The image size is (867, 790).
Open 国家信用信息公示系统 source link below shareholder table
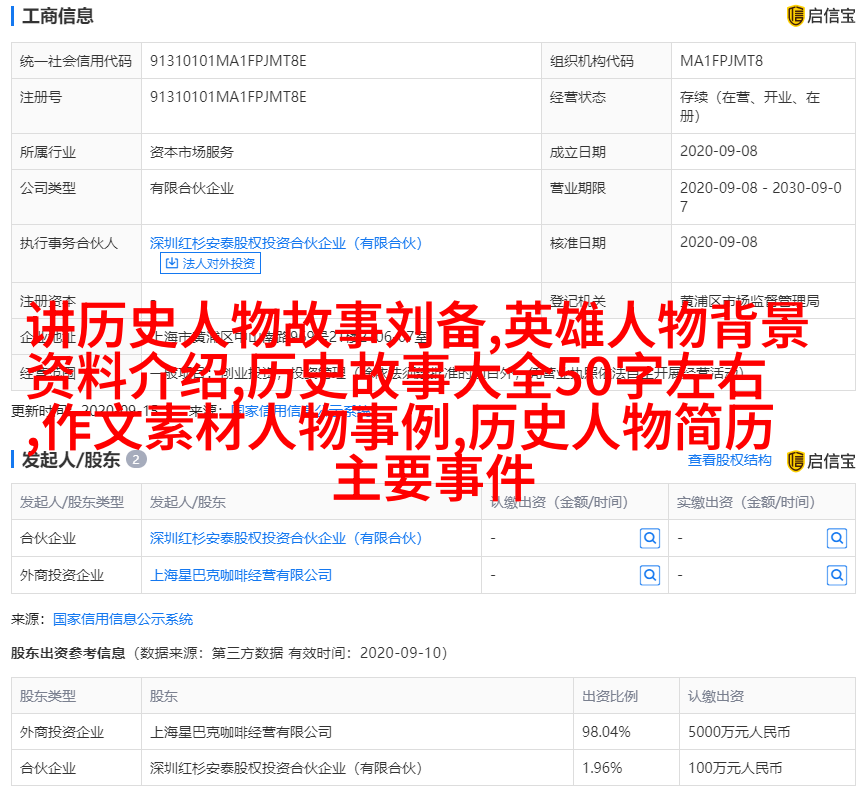pos(123,619)
